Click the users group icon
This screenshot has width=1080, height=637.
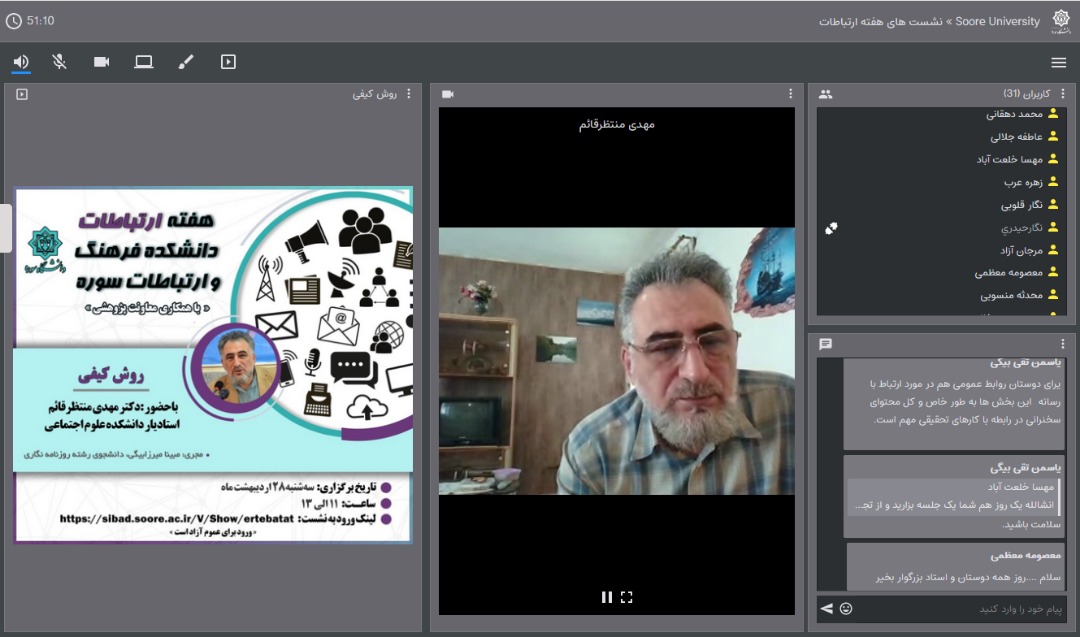click(x=825, y=94)
